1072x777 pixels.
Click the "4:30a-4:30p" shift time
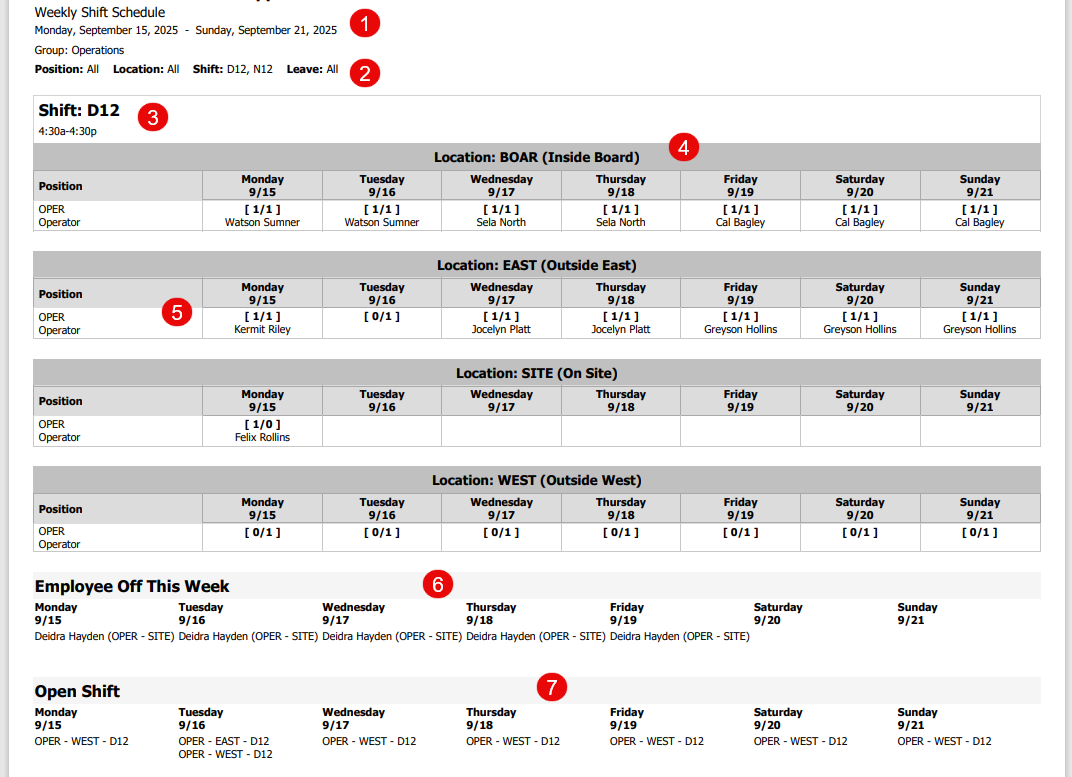pyautogui.click(x=68, y=131)
